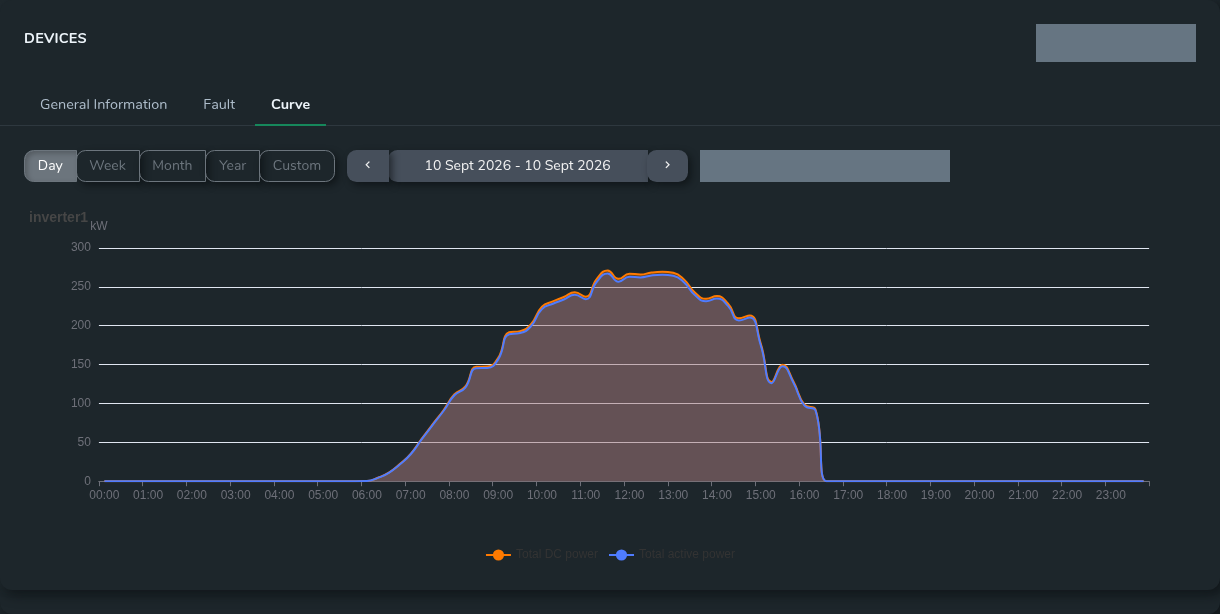Toggle Total DC power series in legend
The image size is (1220, 614).
pos(542,554)
